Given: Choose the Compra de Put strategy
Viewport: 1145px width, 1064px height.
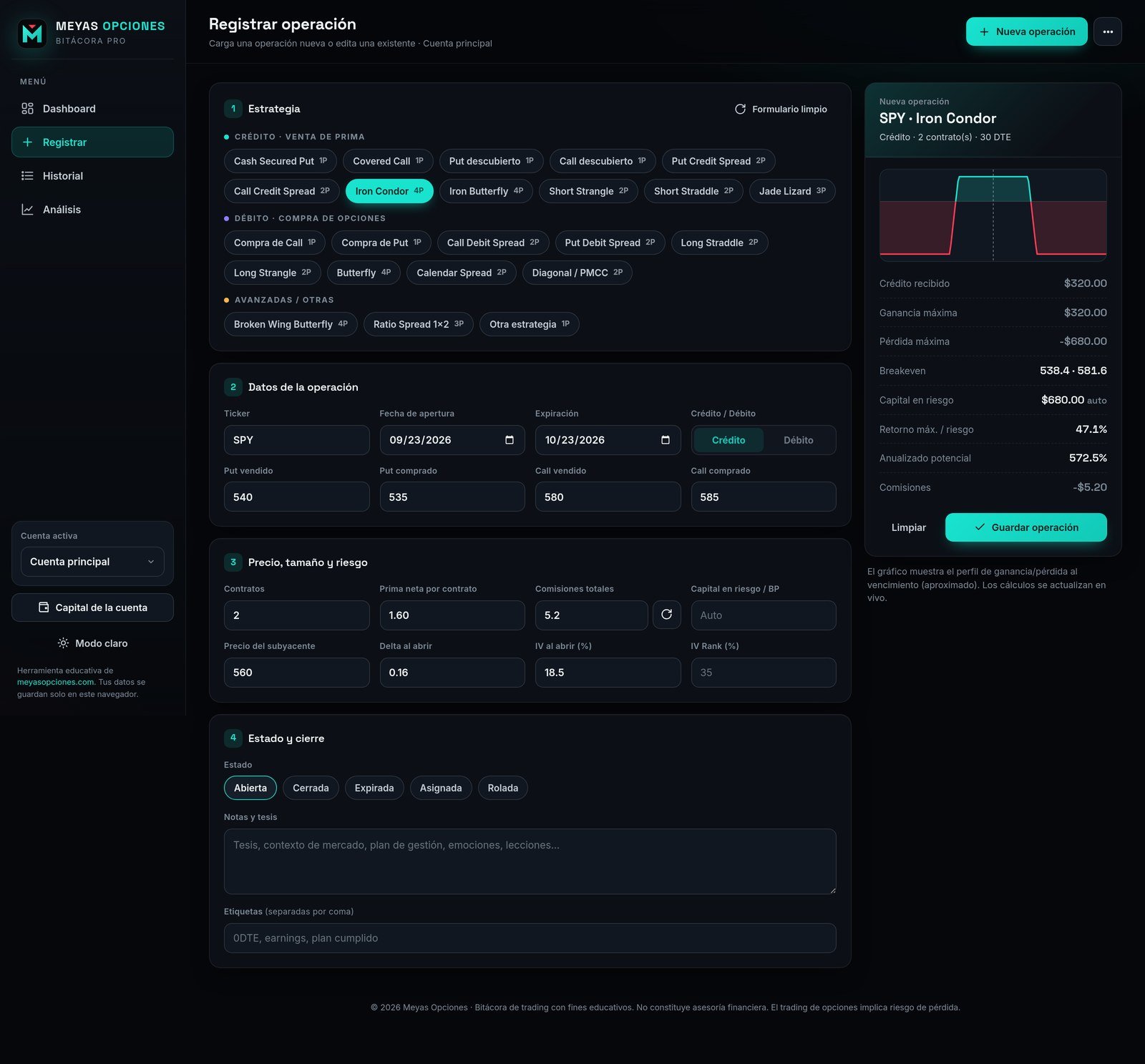Looking at the screenshot, I should click(x=381, y=243).
